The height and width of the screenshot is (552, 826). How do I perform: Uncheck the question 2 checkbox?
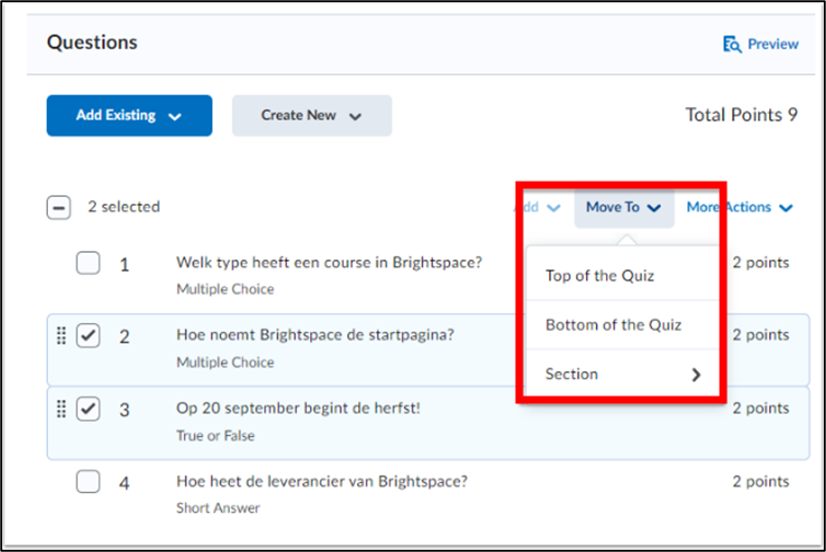click(88, 336)
